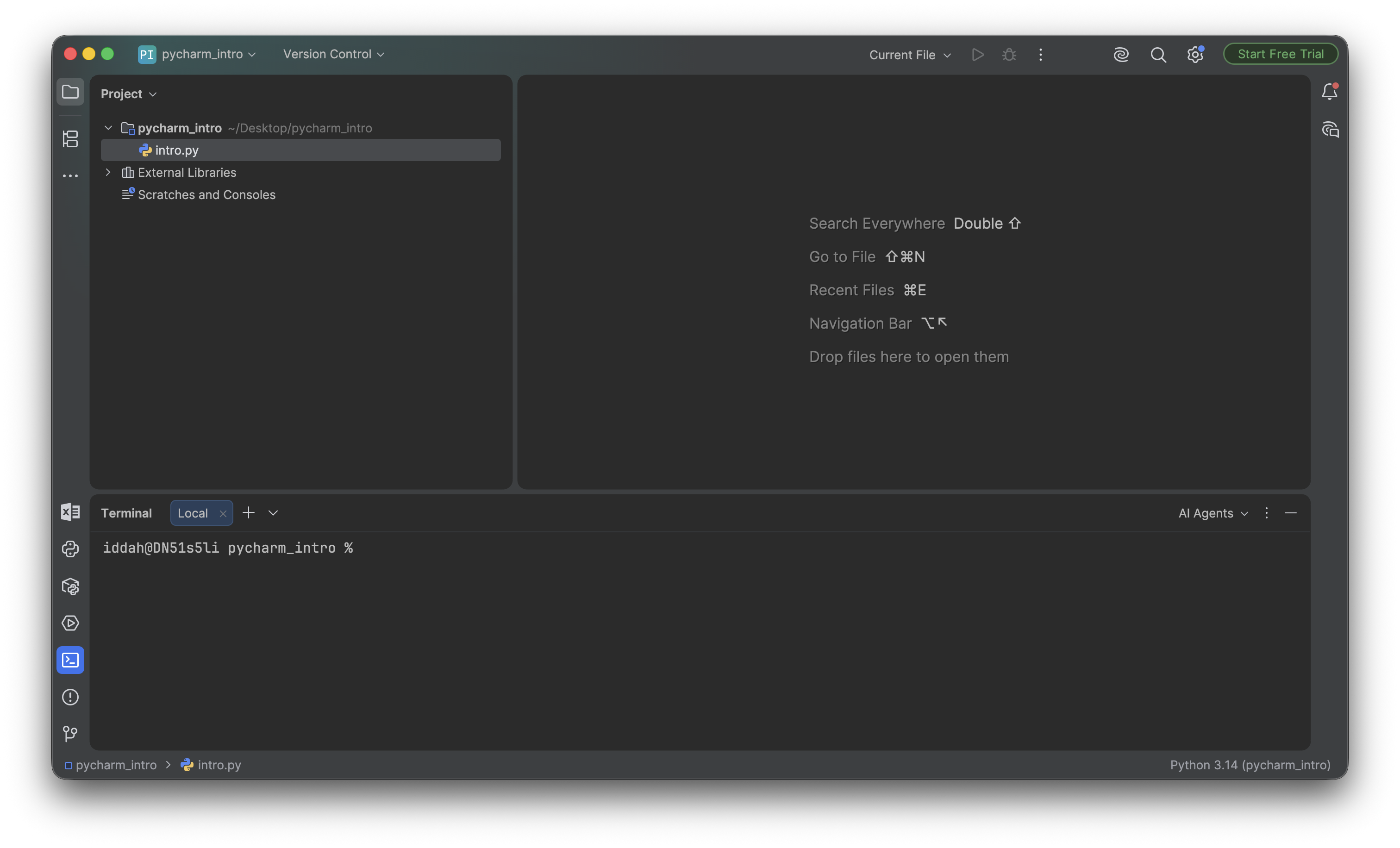Run the current file
Viewport: 1400px width, 848px height.
pyautogui.click(x=978, y=55)
